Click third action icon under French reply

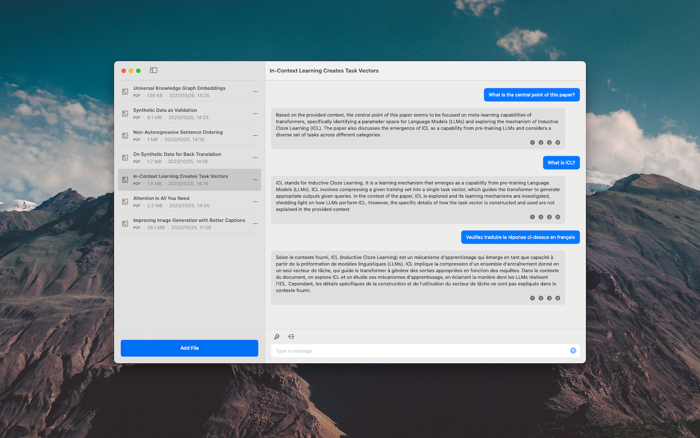tap(549, 298)
